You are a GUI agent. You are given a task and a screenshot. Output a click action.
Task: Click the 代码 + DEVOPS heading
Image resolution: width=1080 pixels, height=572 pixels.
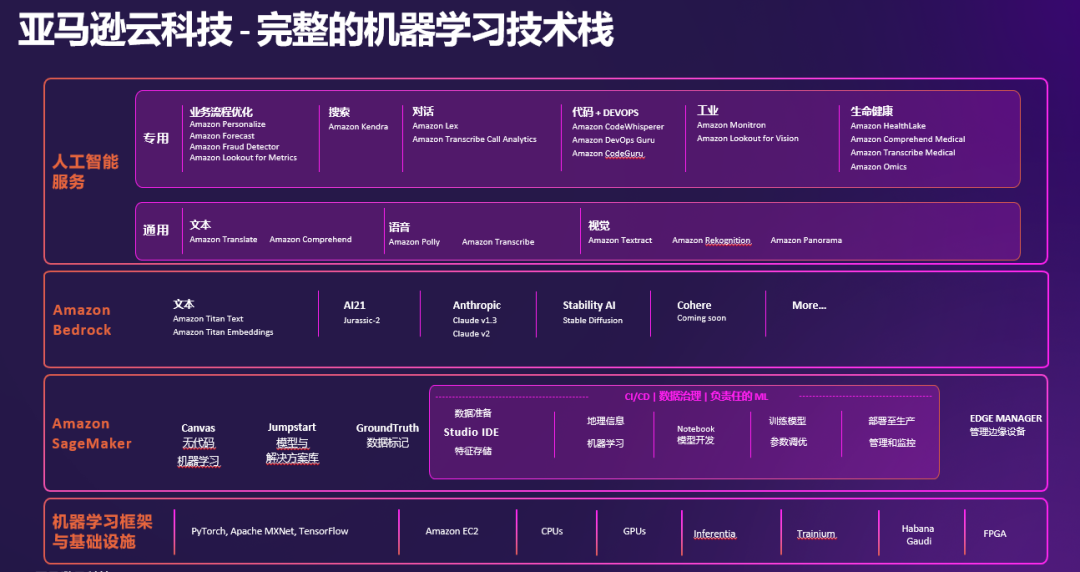605,112
